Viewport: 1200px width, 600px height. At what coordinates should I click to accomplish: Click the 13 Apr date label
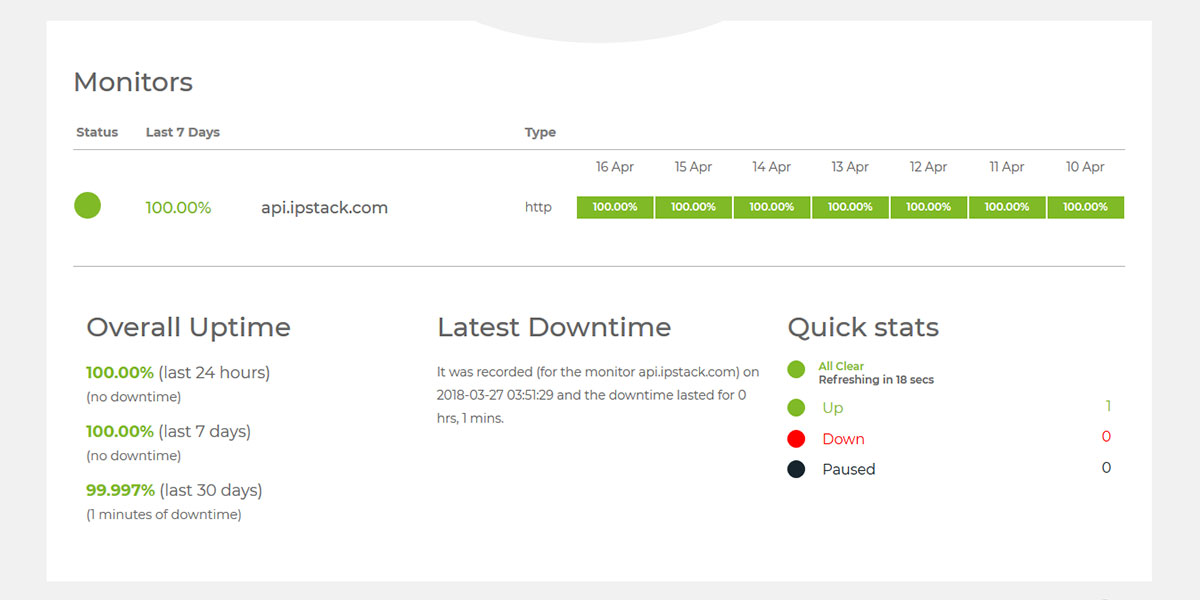point(850,167)
